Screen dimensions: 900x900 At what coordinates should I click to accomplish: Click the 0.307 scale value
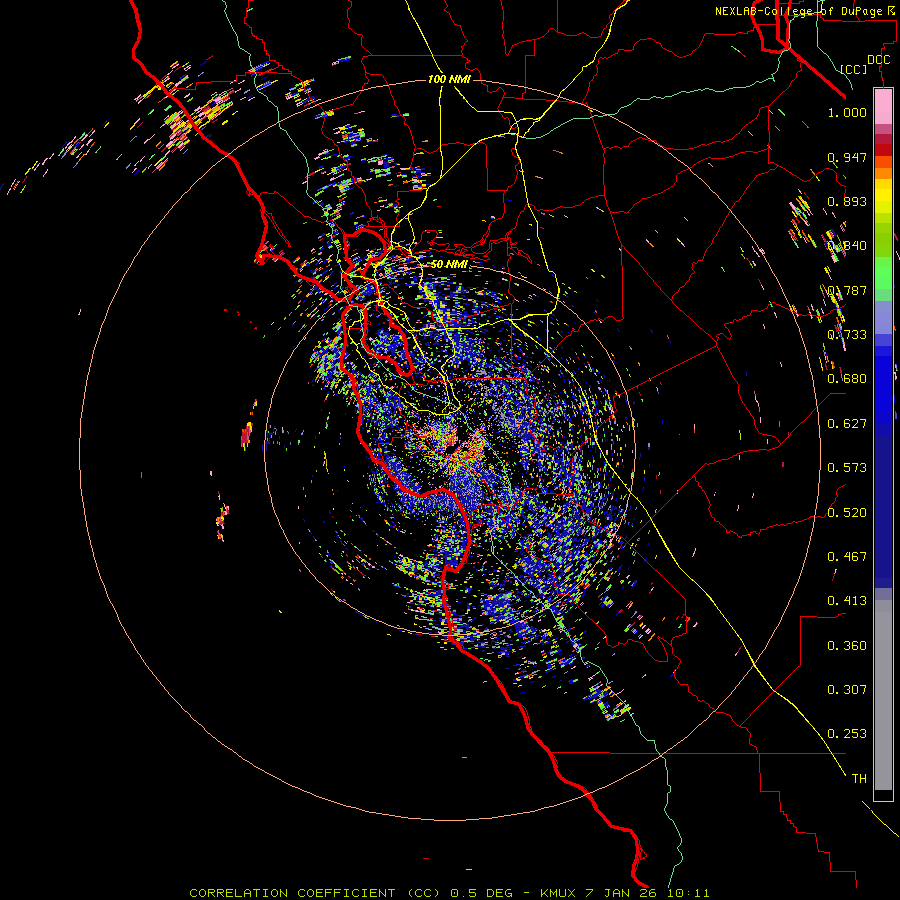[847, 689]
